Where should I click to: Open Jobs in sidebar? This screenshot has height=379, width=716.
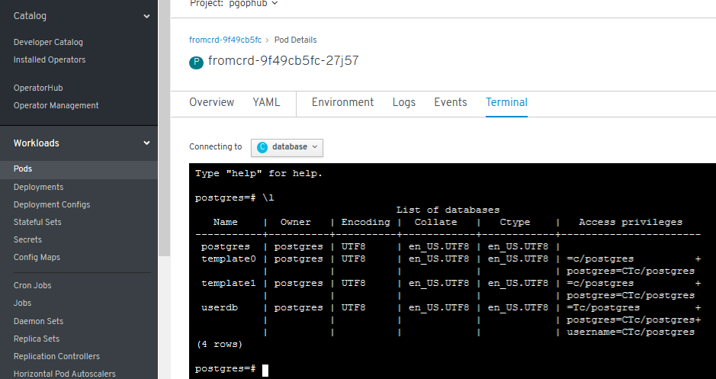click(x=22, y=303)
